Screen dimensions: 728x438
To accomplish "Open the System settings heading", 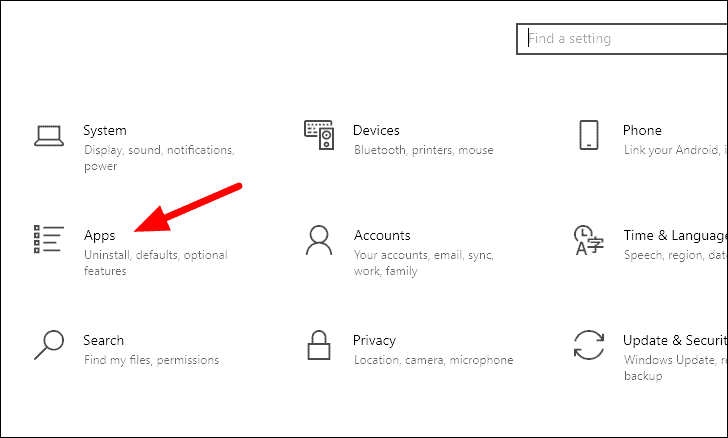I will coord(105,131).
